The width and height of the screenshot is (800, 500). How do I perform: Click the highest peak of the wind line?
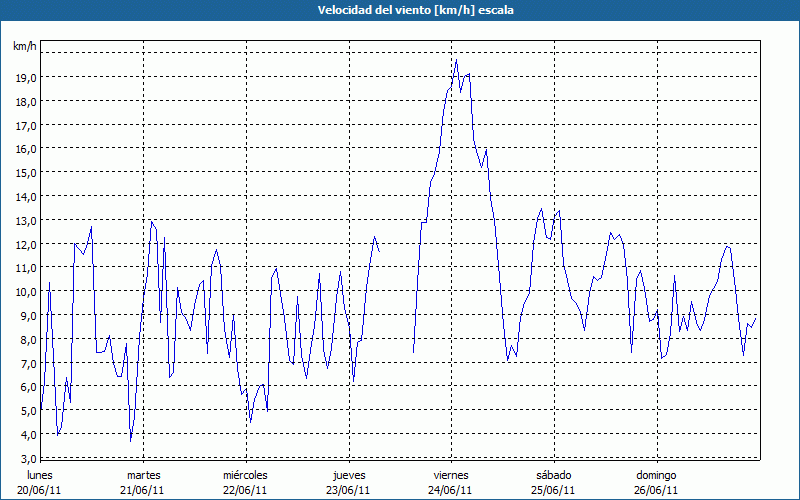pos(457,60)
